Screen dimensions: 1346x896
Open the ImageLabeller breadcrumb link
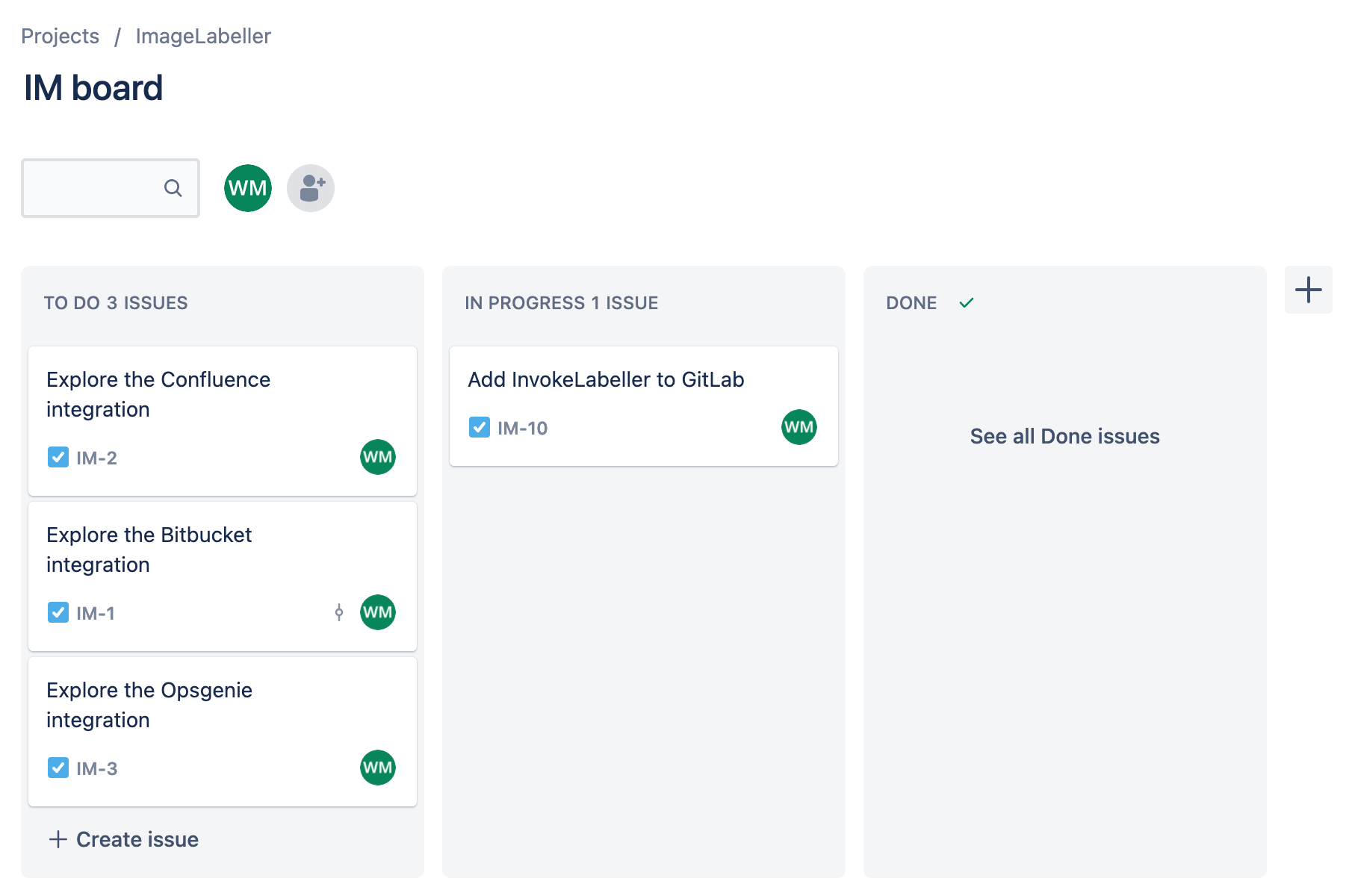202,35
